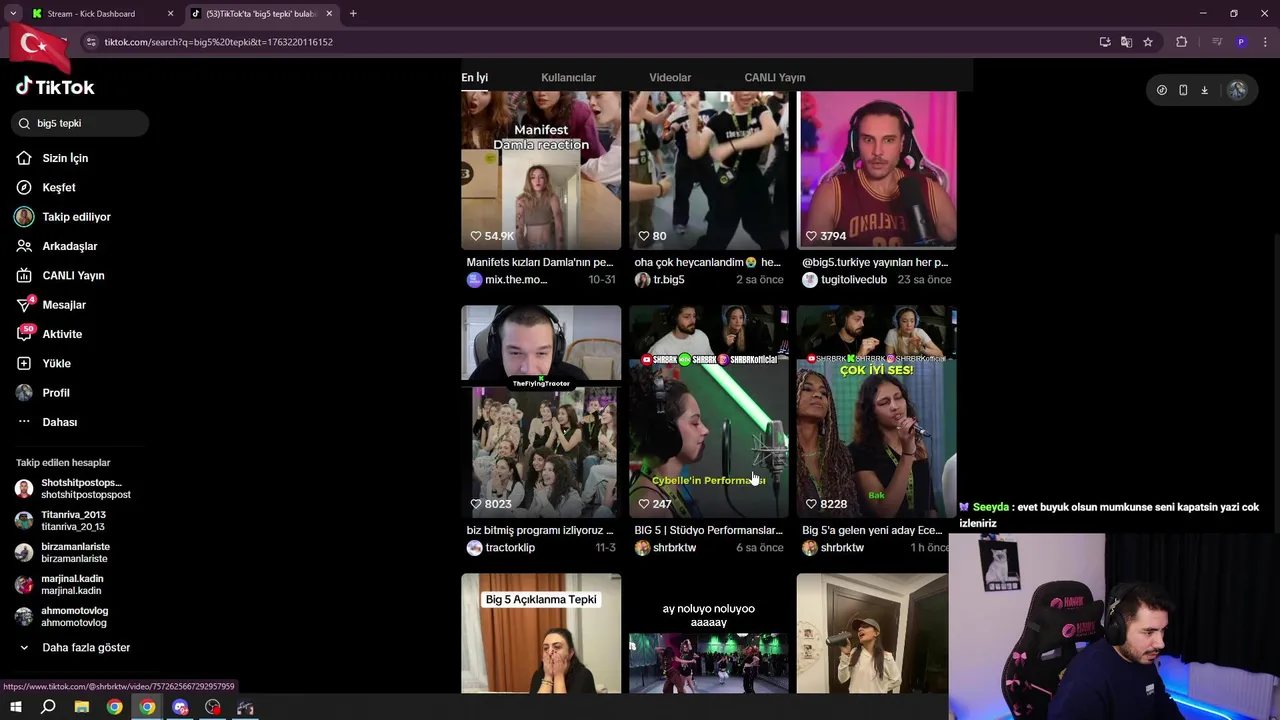Install app icon in address bar

tap(1105, 42)
